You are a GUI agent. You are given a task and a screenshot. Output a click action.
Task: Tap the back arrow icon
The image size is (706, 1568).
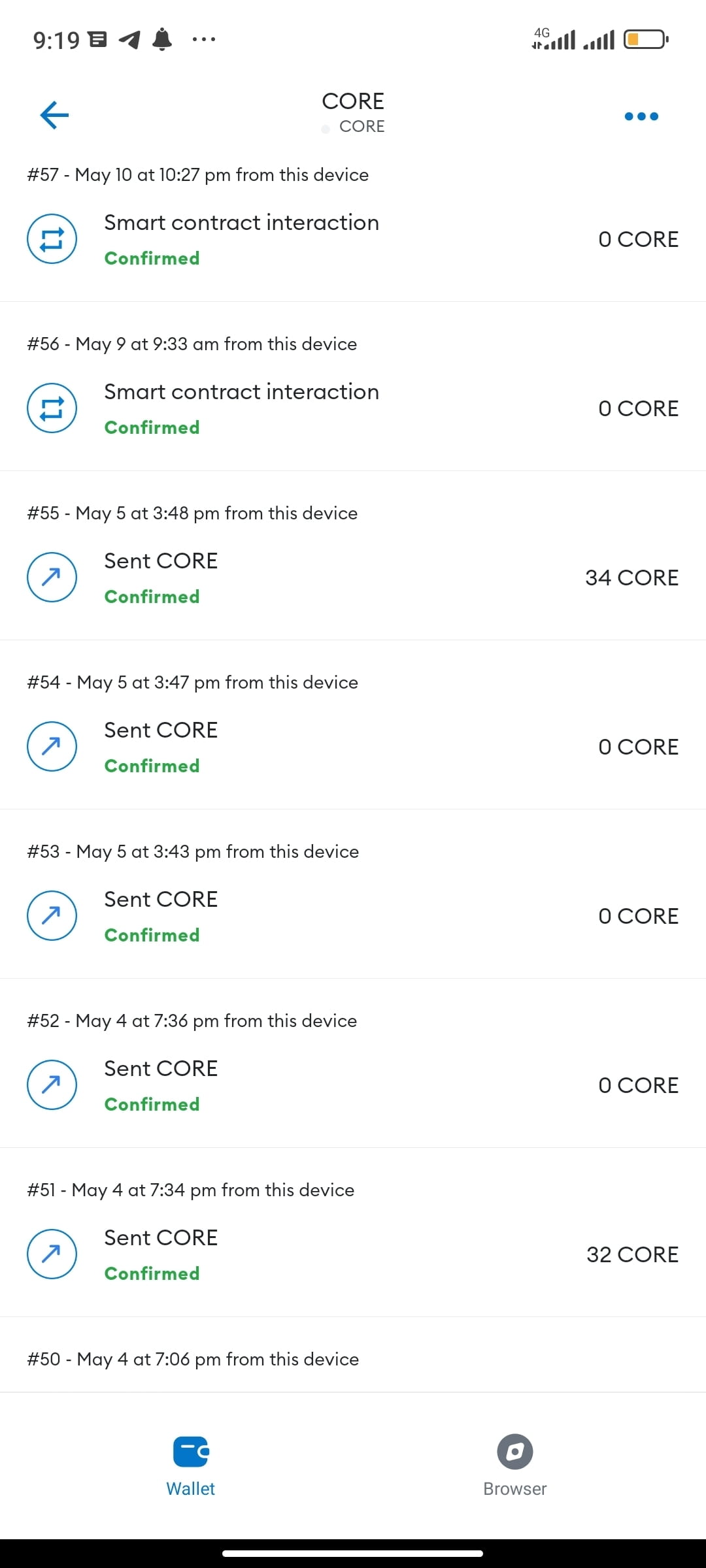coord(54,115)
